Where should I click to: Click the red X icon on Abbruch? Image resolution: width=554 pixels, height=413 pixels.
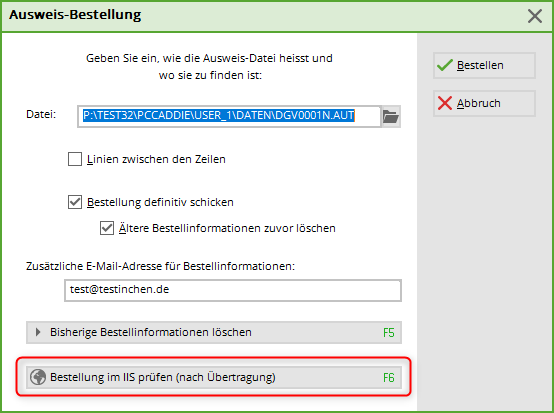pos(444,103)
